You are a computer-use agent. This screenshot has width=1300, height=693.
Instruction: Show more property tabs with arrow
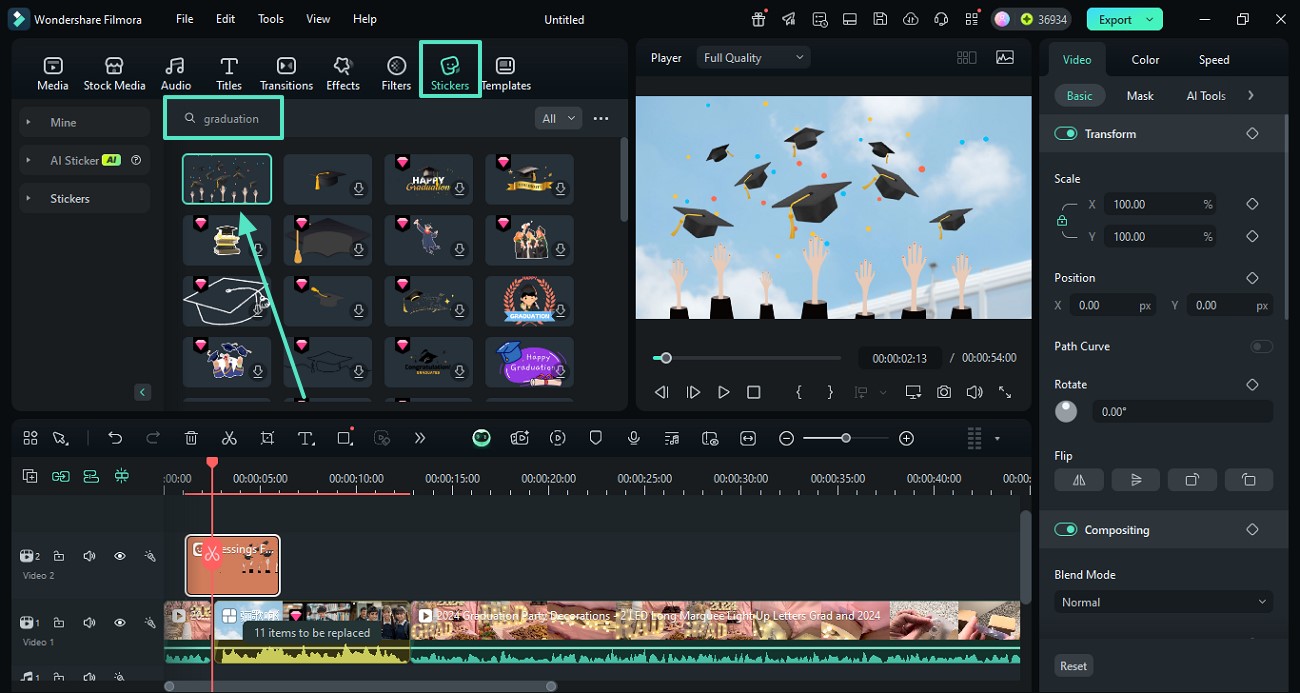(1251, 96)
